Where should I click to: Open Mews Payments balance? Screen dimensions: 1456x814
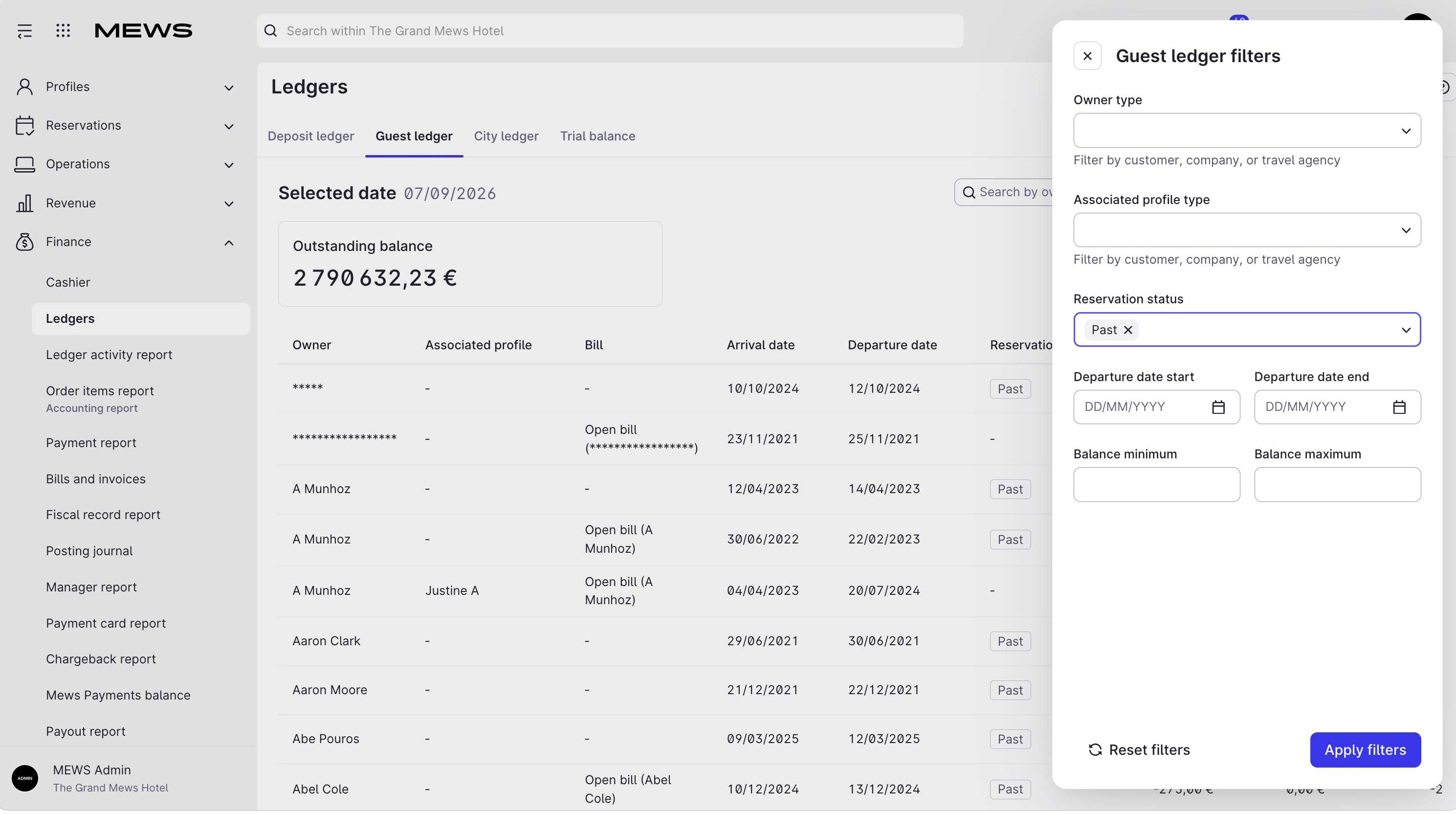(118, 695)
